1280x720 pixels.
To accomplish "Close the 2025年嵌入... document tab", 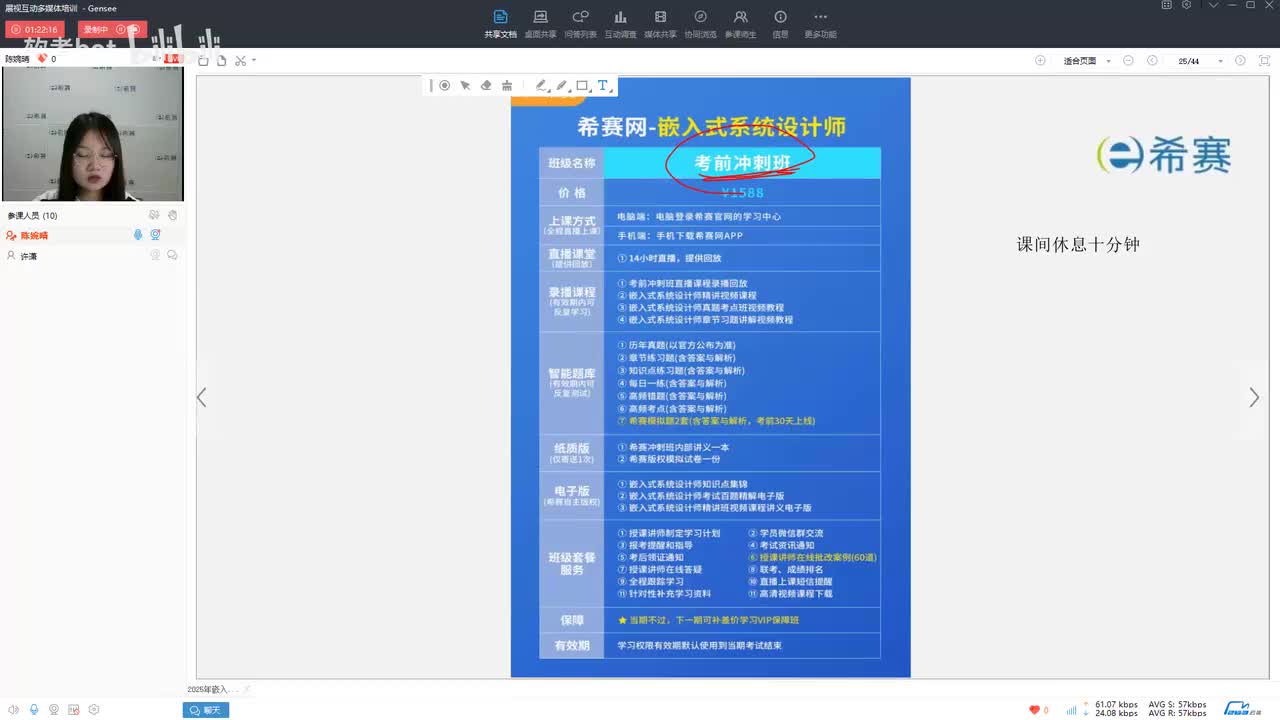I will pos(246,689).
